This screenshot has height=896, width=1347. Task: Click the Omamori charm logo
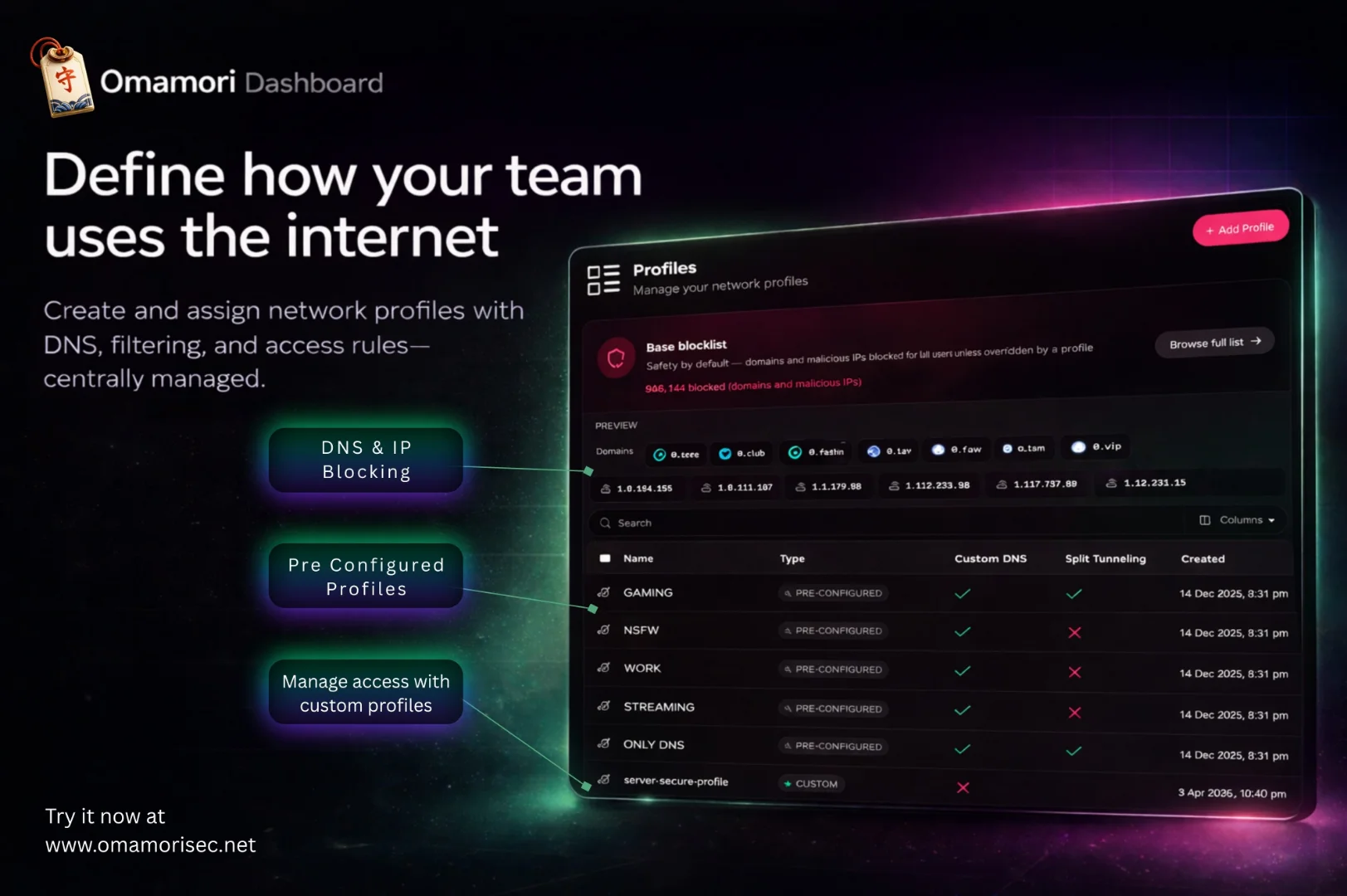(61, 77)
